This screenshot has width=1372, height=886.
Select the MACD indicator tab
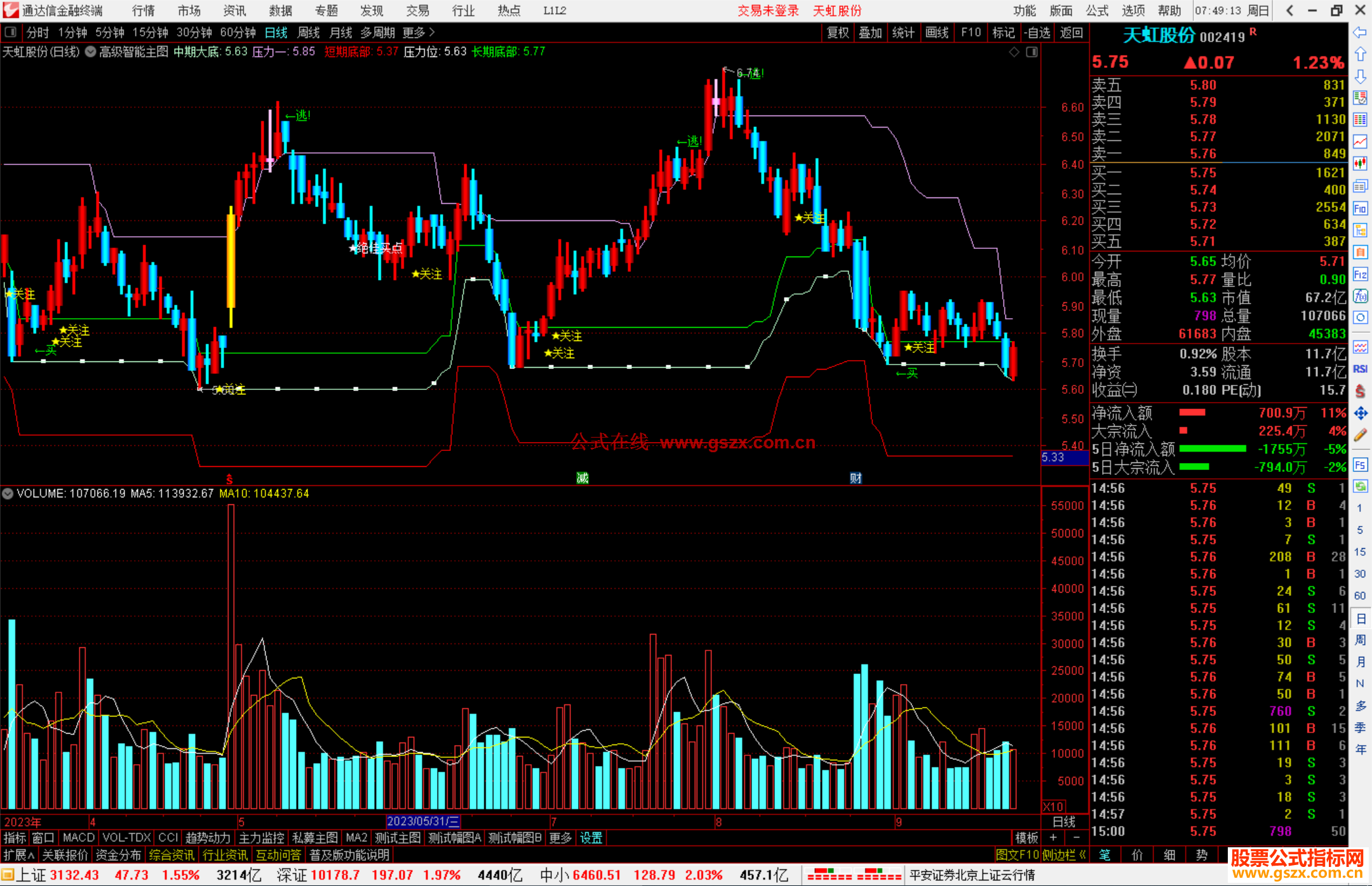[79, 838]
